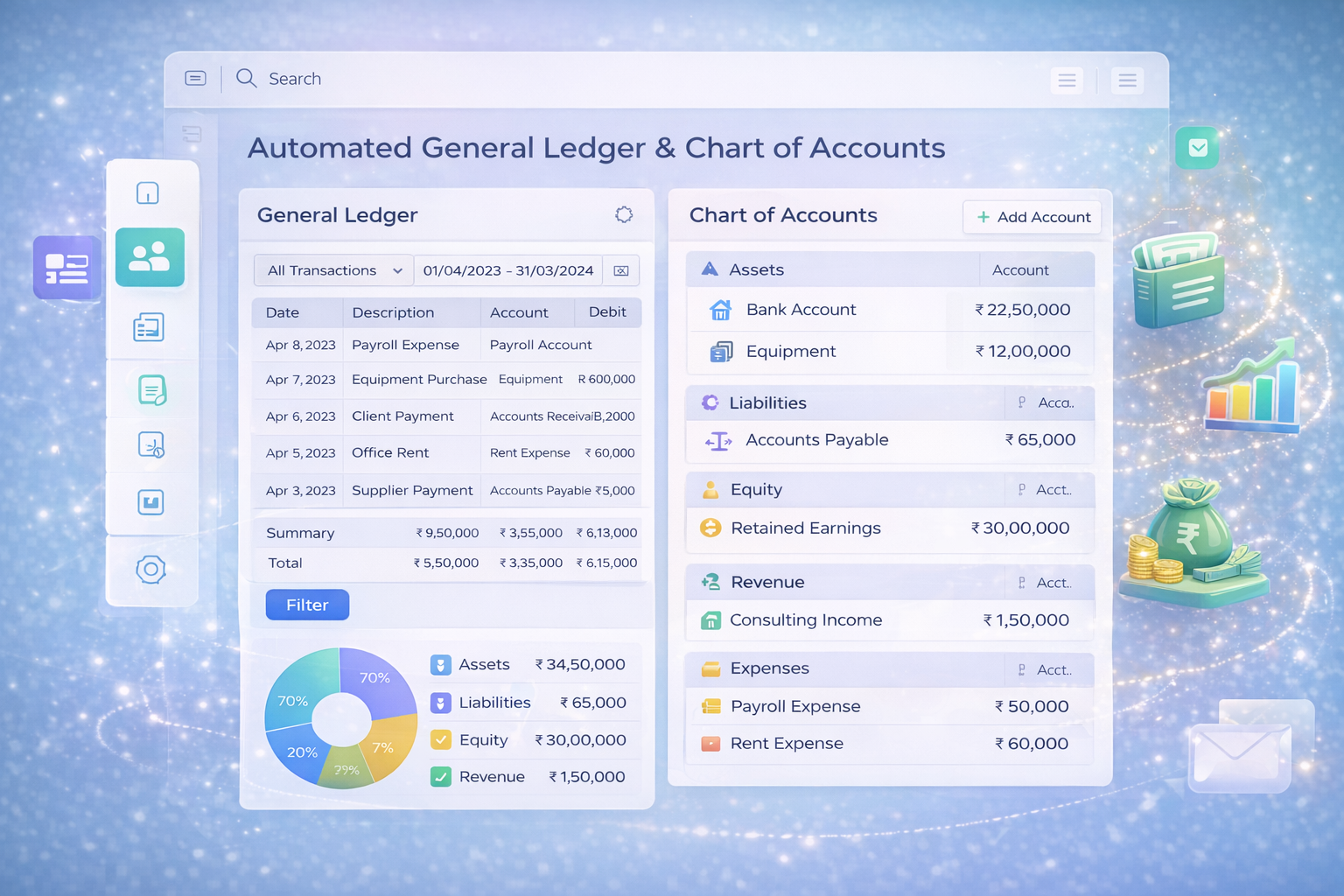This screenshot has width=1344, height=896.
Task: Click the Bank Account house icon
Action: (720, 310)
